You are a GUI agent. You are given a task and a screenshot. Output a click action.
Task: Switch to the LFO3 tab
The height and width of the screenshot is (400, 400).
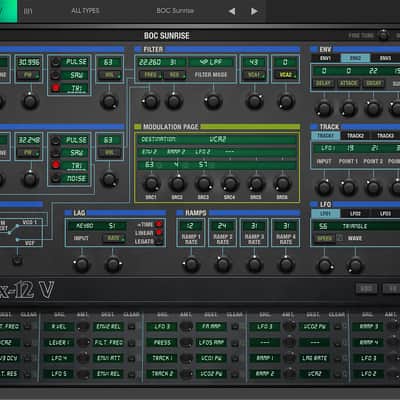[x=385, y=213]
